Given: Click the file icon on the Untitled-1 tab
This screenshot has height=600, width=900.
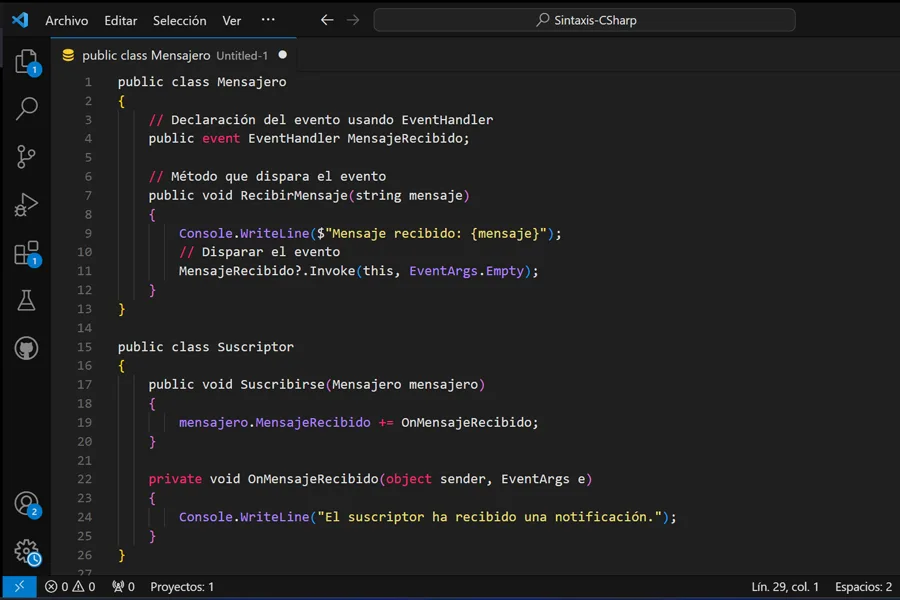Looking at the screenshot, I should (68, 55).
